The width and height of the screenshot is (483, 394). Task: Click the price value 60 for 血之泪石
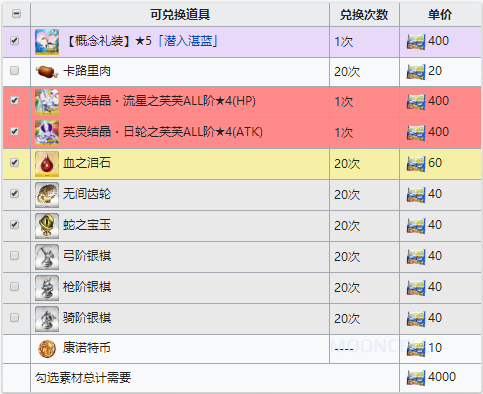click(435, 163)
